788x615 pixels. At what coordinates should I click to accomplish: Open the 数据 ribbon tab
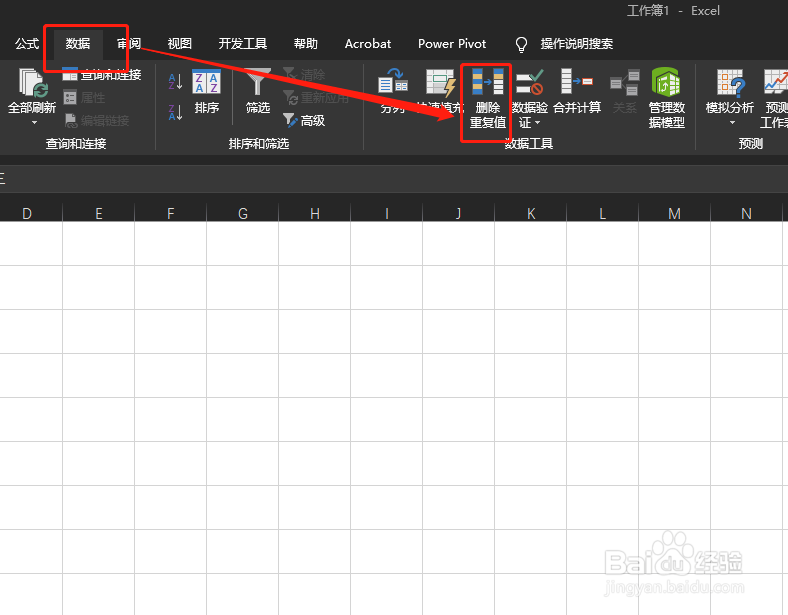tap(78, 44)
